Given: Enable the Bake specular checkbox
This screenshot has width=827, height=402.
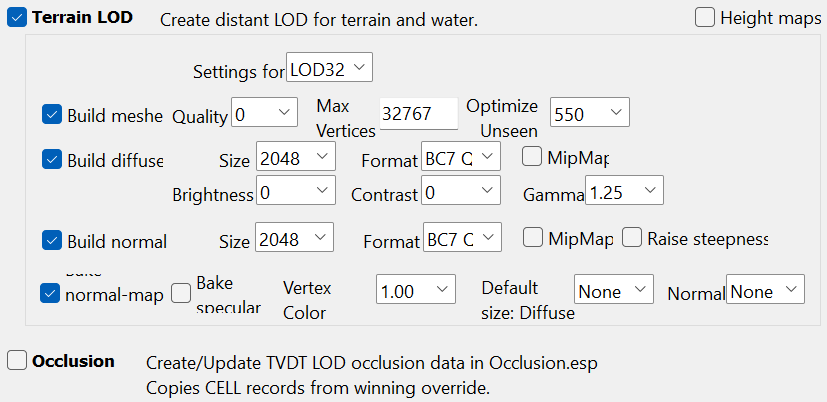Looking at the screenshot, I should tap(181, 293).
